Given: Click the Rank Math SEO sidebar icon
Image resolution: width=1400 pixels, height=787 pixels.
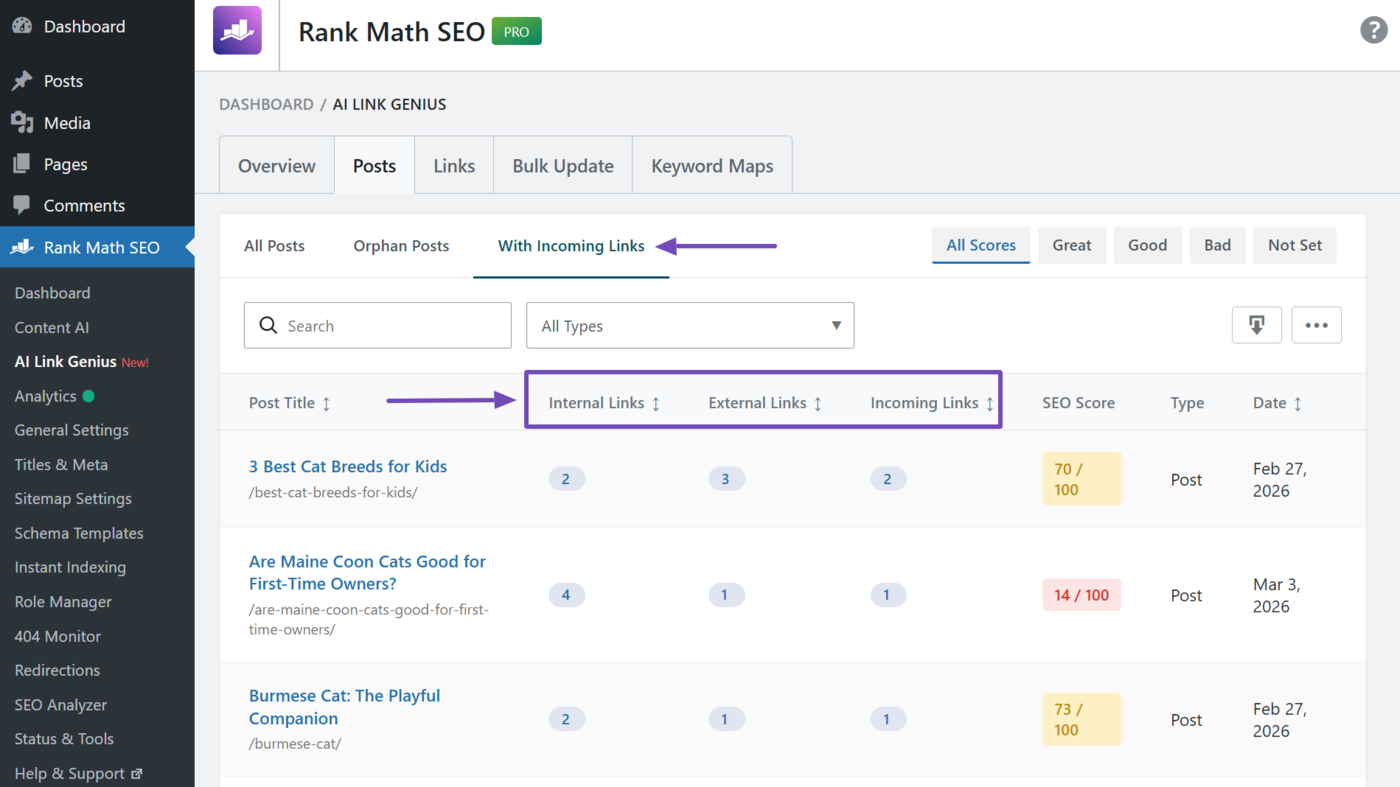Looking at the screenshot, I should tap(22, 247).
